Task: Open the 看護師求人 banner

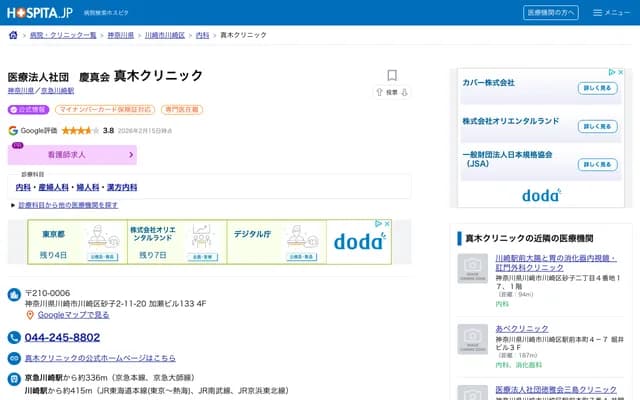Action: tap(72, 155)
